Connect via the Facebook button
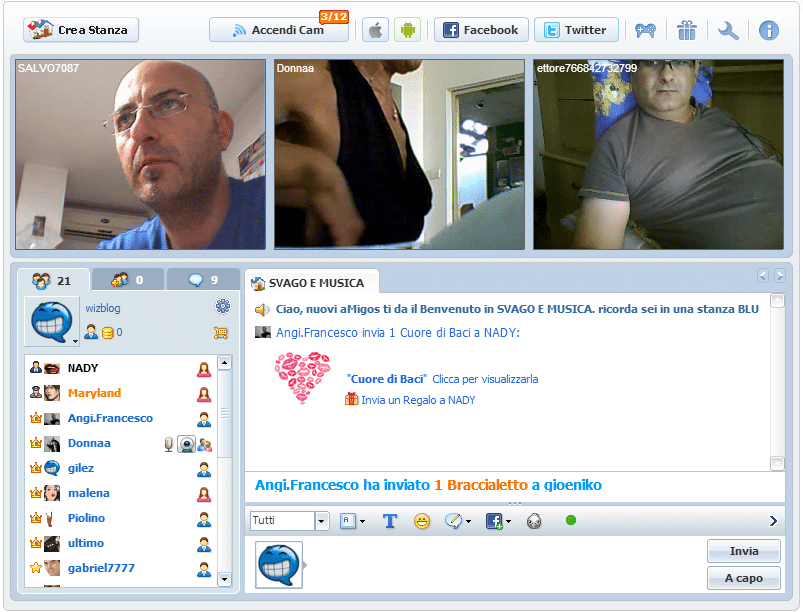Screen dimensions: 803x612 481,30
